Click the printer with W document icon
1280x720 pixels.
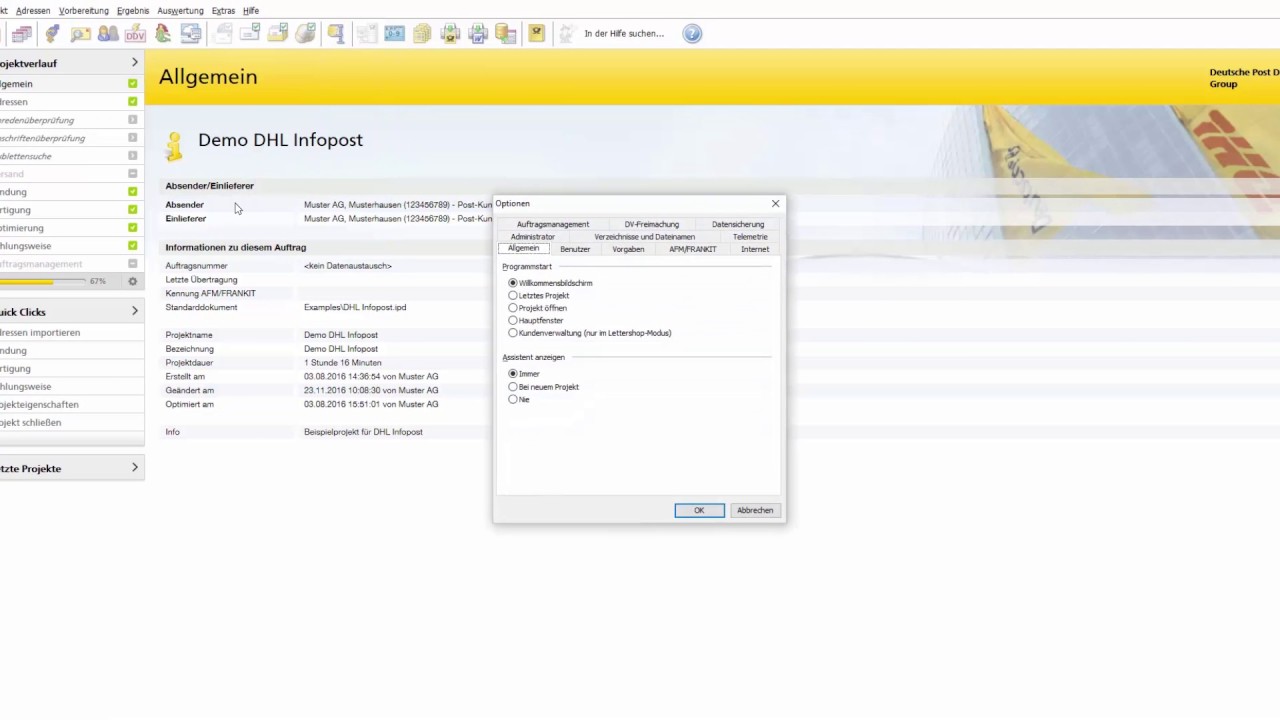[478, 34]
